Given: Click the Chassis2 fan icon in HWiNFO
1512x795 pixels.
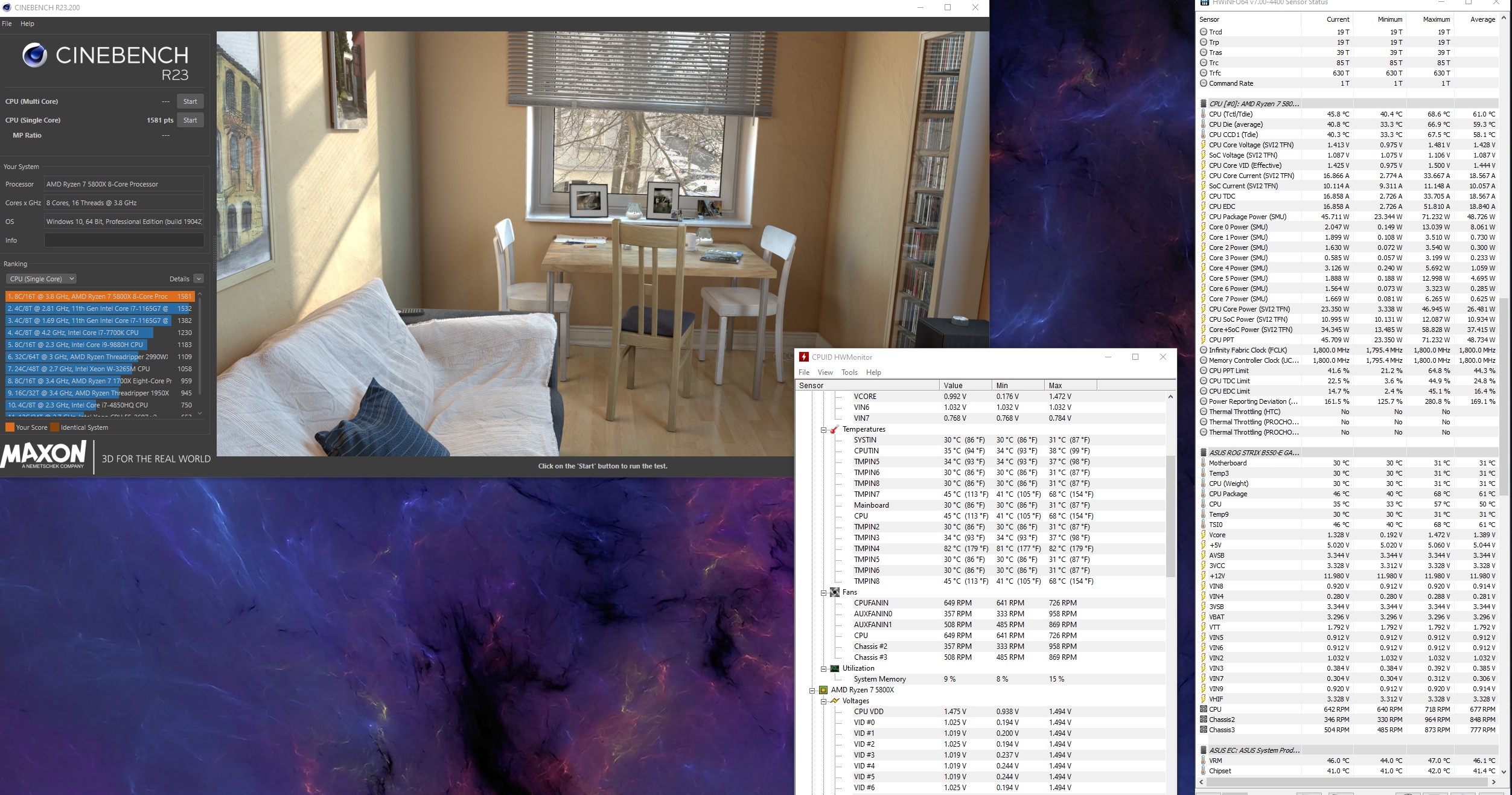Looking at the screenshot, I should (1204, 720).
